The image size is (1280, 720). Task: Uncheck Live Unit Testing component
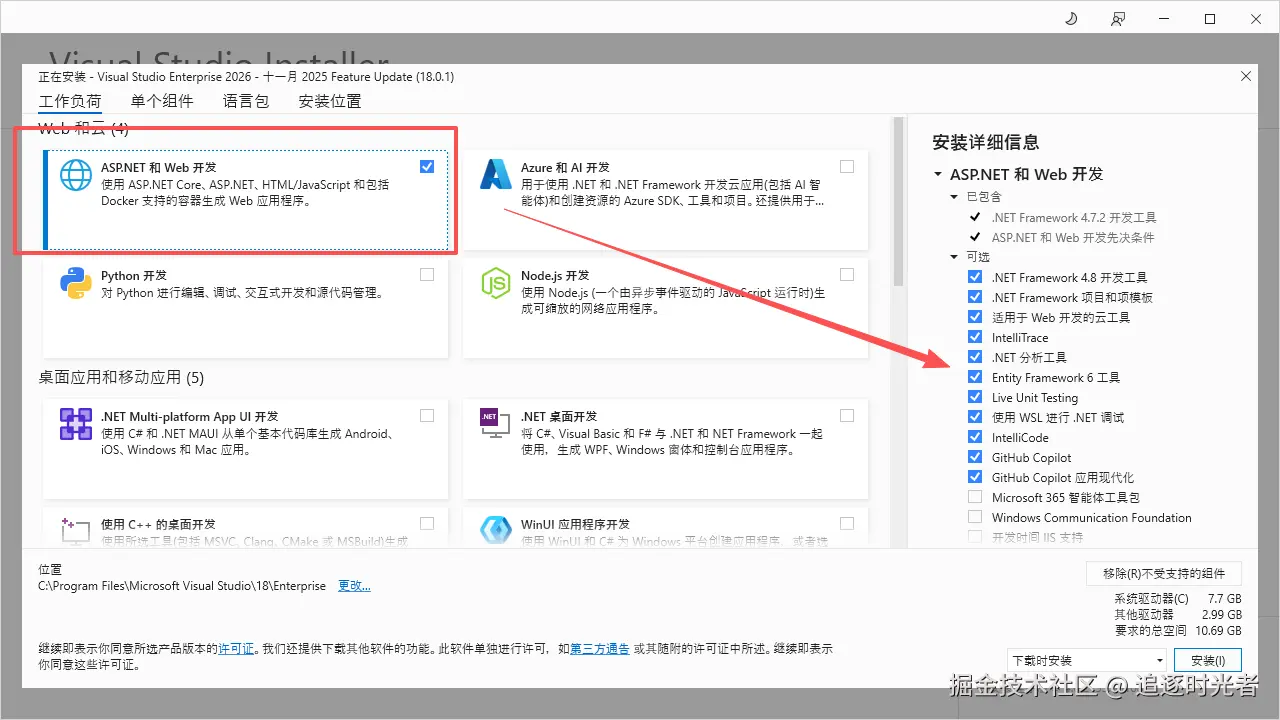tap(975, 397)
